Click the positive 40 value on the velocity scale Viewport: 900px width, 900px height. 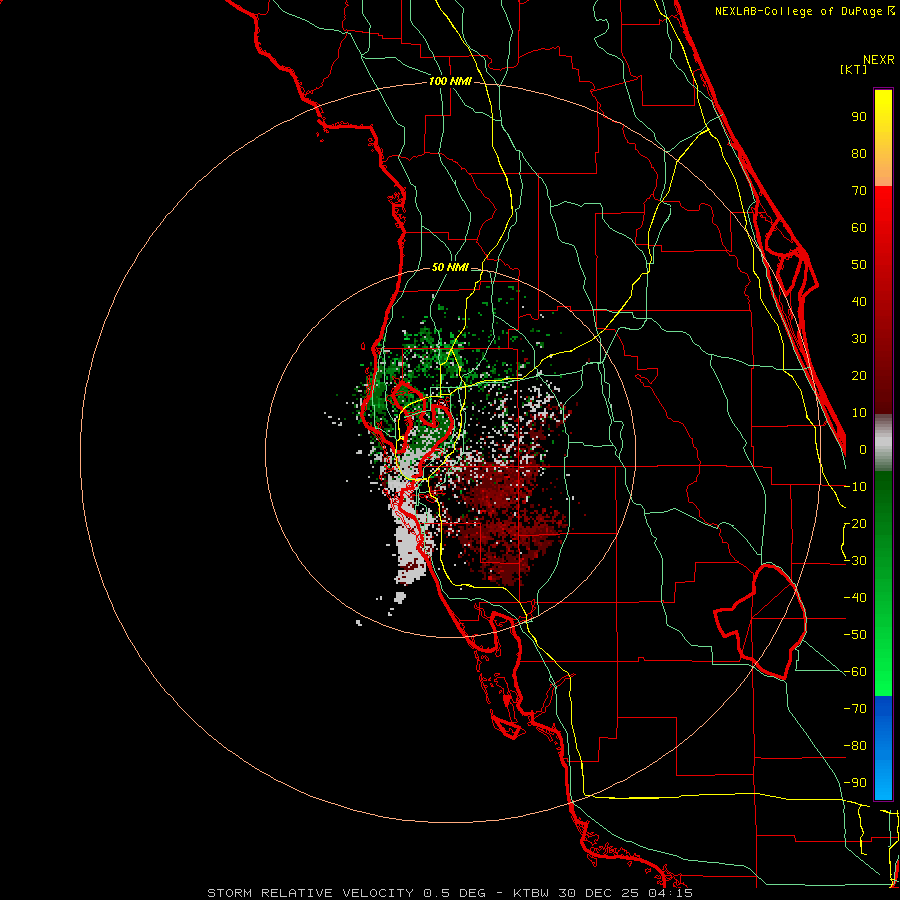[x=859, y=302]
